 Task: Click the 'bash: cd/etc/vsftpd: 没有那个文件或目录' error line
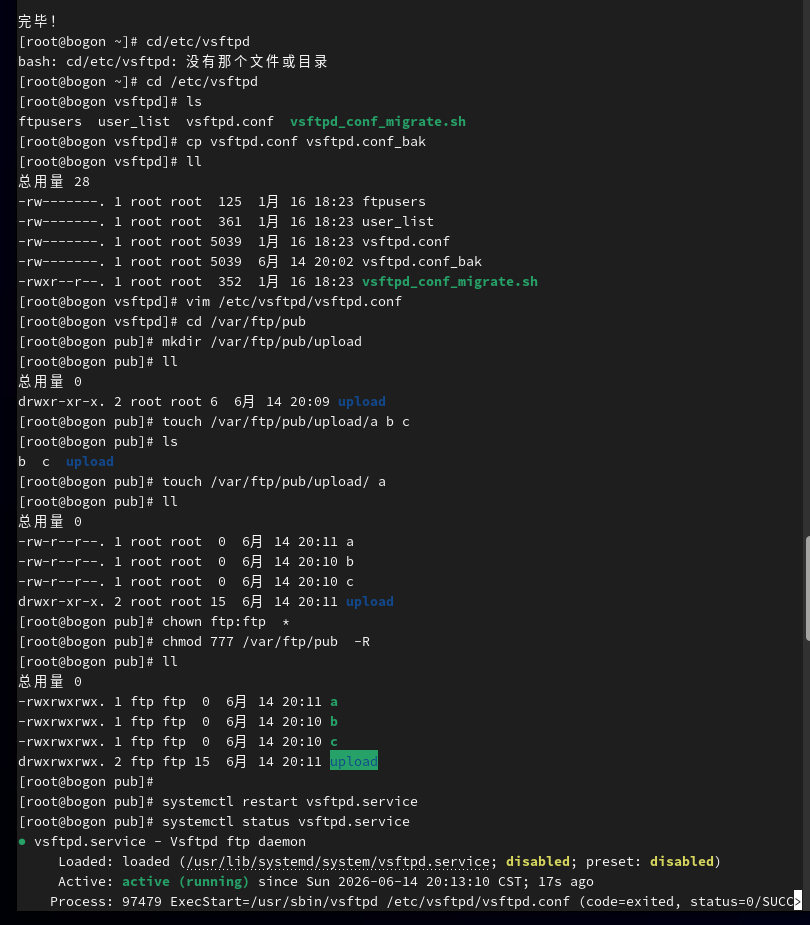(x=172, y=62)
